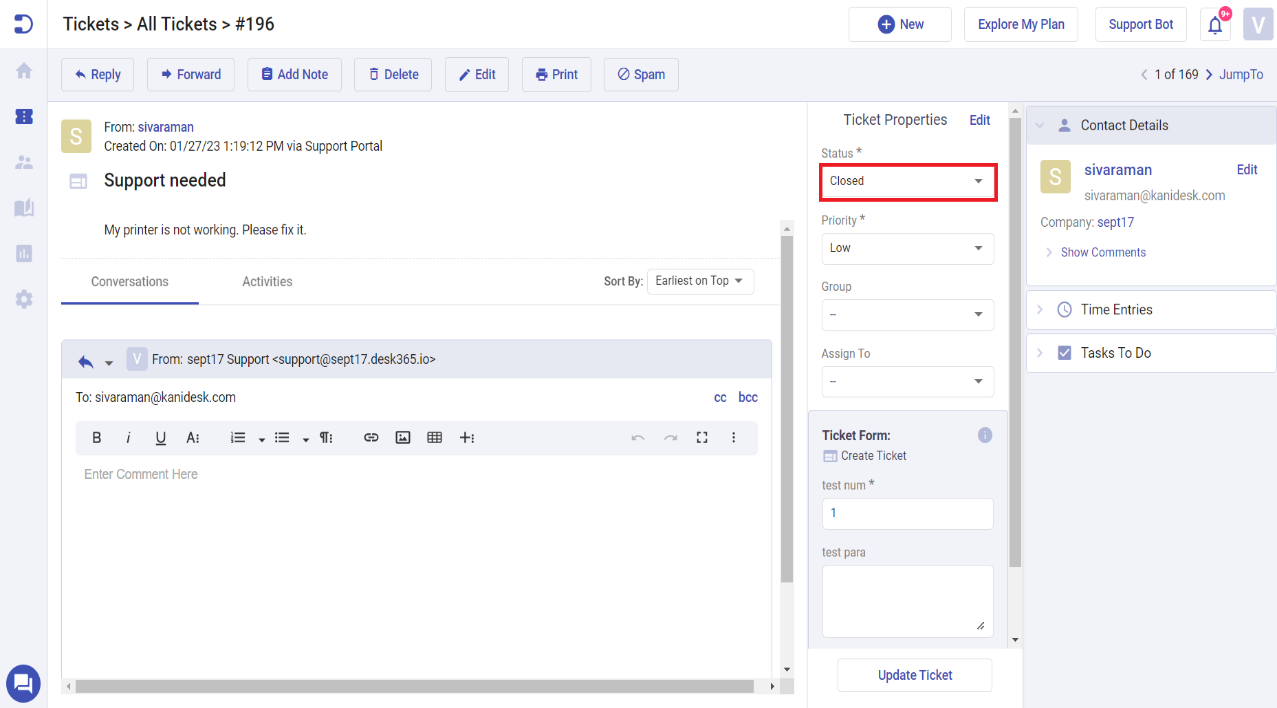Insert a table in the reply editor
The image size is (1277, 708).
click(x=434, y=437)
